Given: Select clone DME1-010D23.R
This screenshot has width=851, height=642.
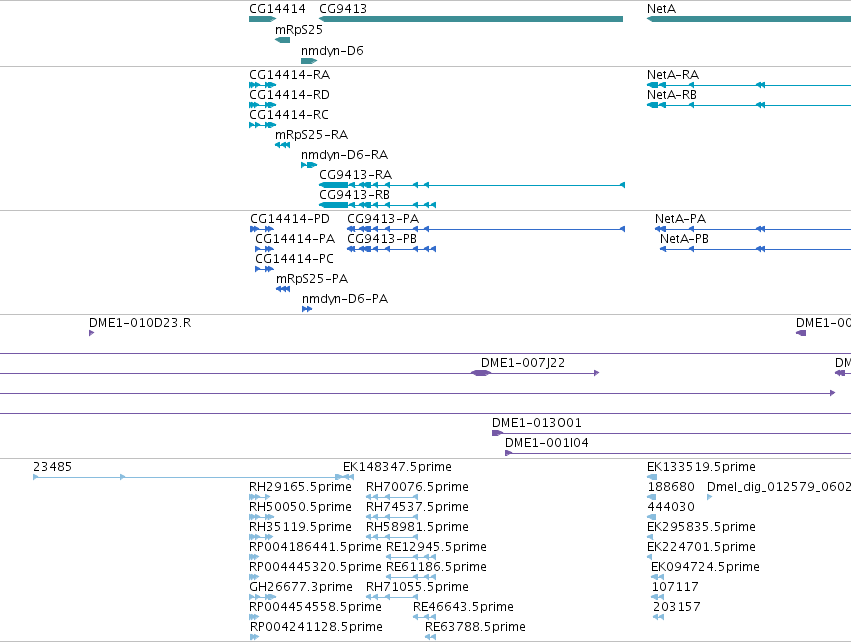Looking at the screenshot, I should tap(140, 323).
